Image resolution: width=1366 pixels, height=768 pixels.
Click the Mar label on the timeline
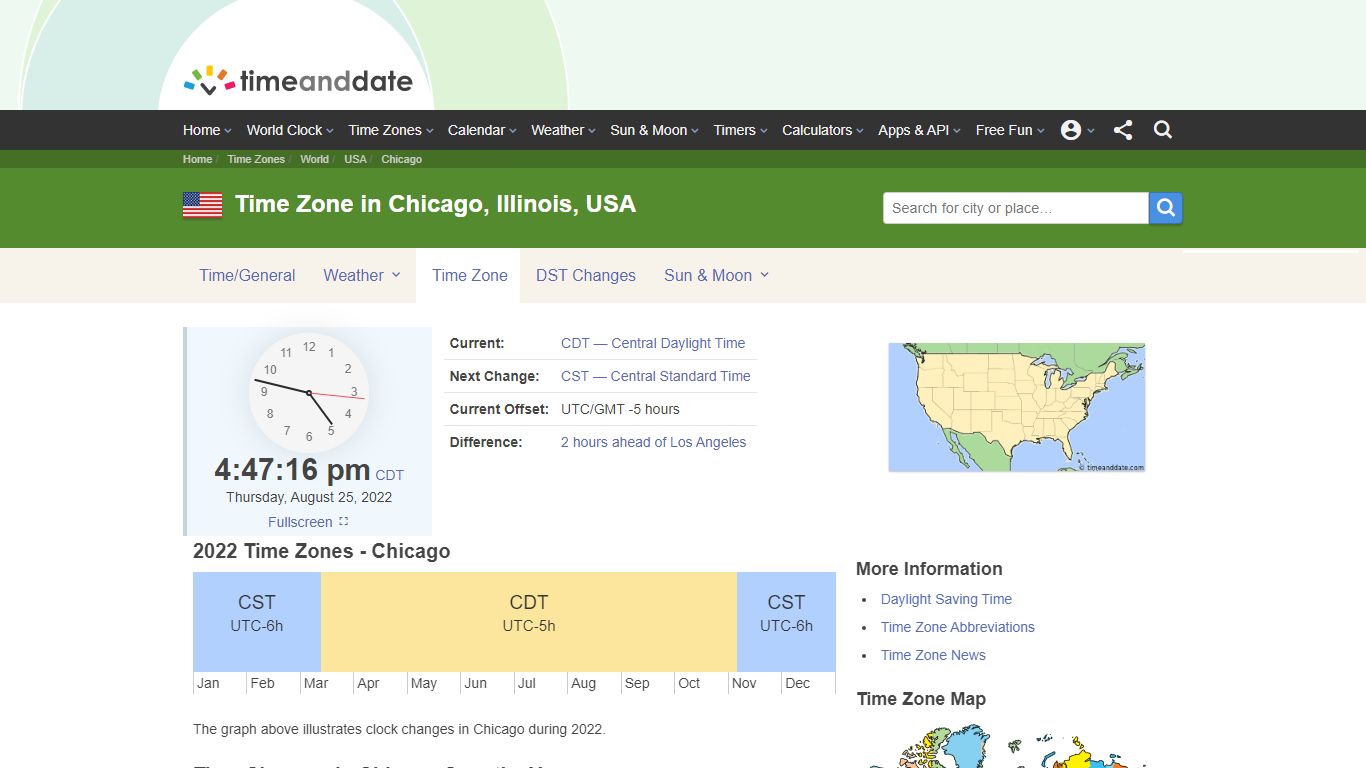pos(316,683)
